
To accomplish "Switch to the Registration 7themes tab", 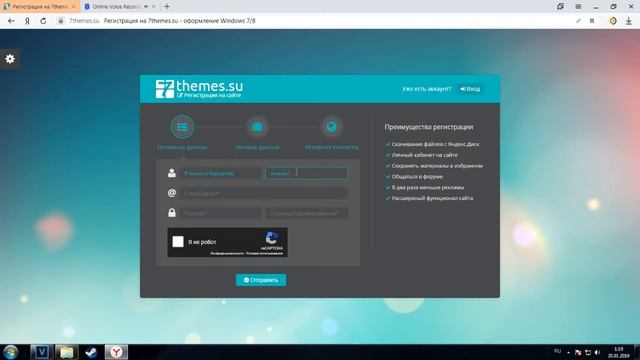I will pos(40,7).
